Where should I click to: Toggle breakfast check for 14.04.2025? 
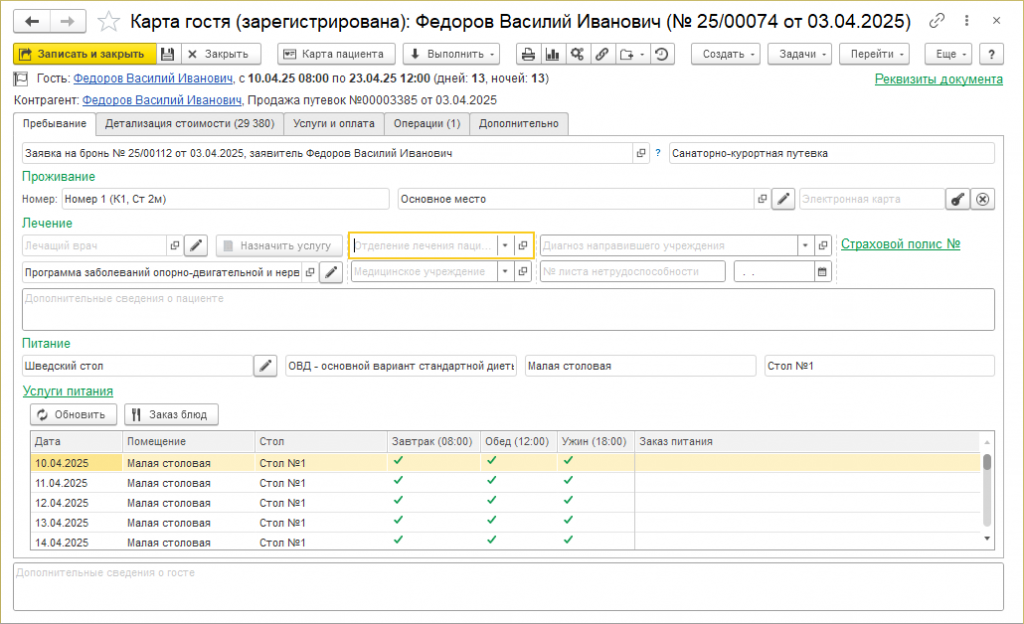(x=398, y=540)
